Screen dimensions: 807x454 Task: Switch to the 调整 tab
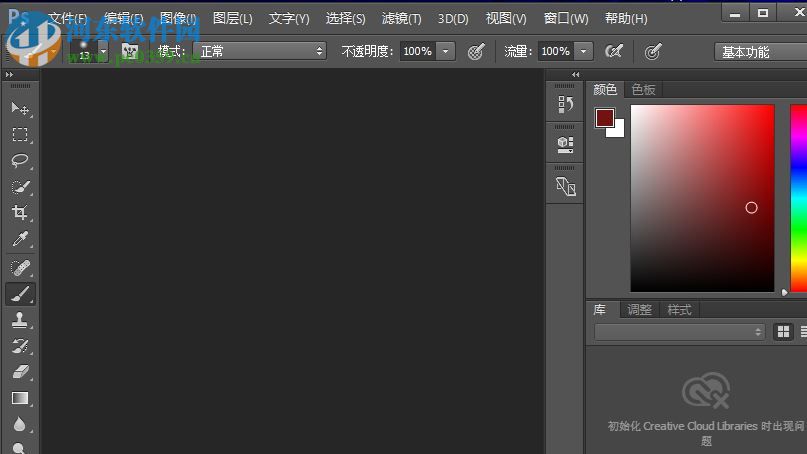click(x=640, y=310)
